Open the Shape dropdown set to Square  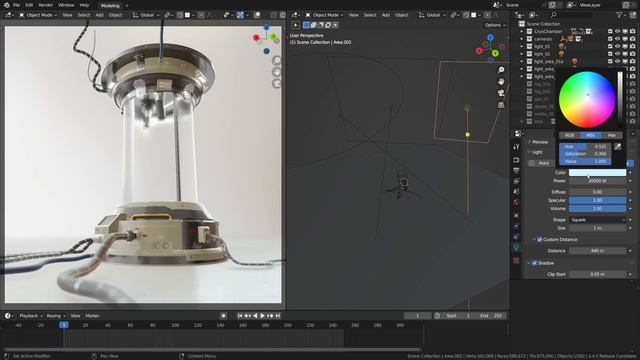597,220
